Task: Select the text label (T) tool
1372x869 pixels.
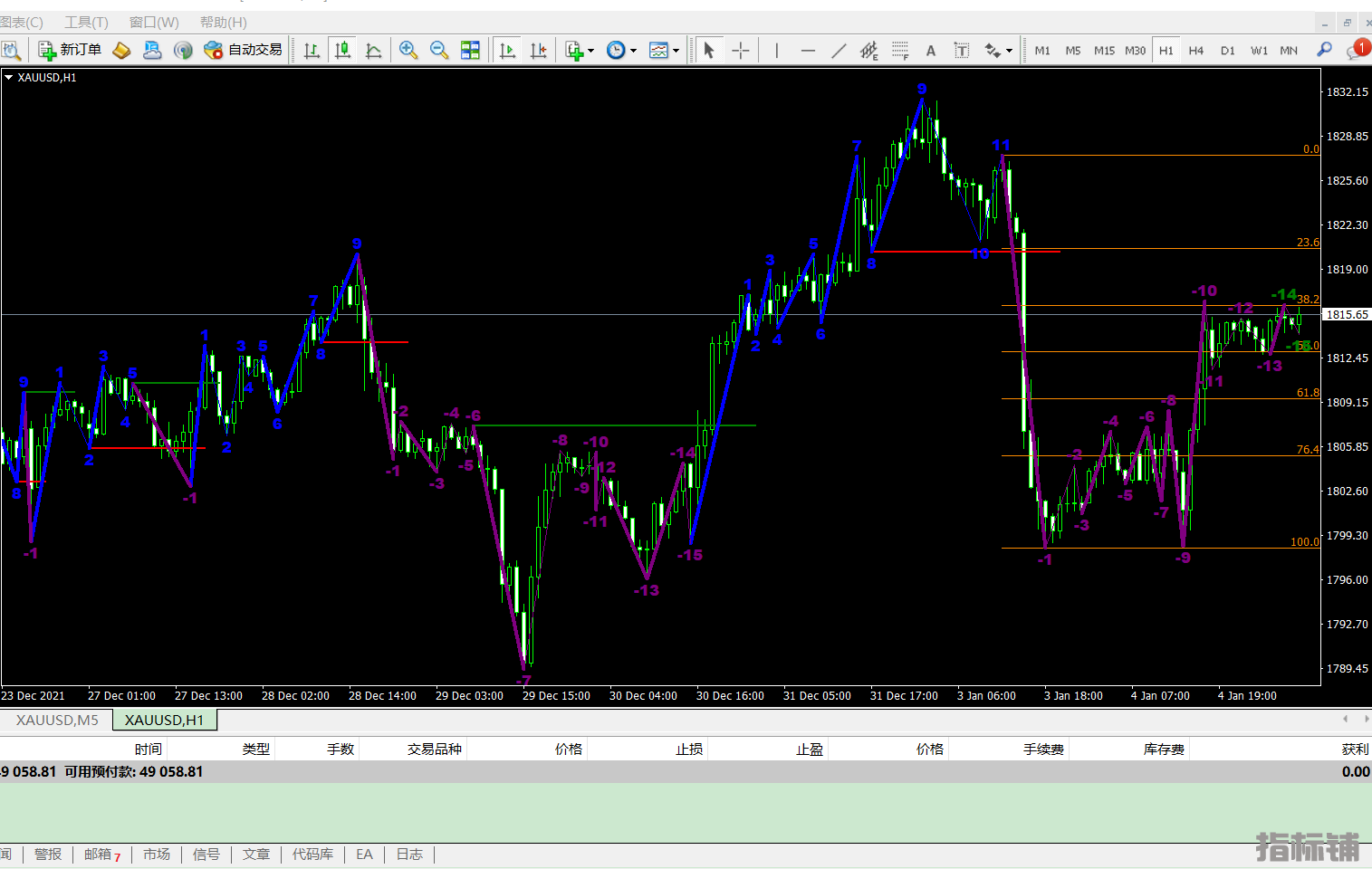Action: tap(962, 50)
